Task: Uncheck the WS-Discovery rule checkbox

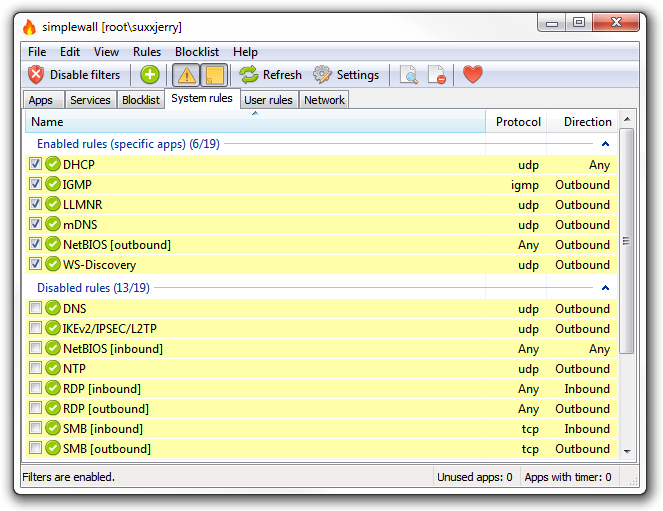Action: click(36, 264)
